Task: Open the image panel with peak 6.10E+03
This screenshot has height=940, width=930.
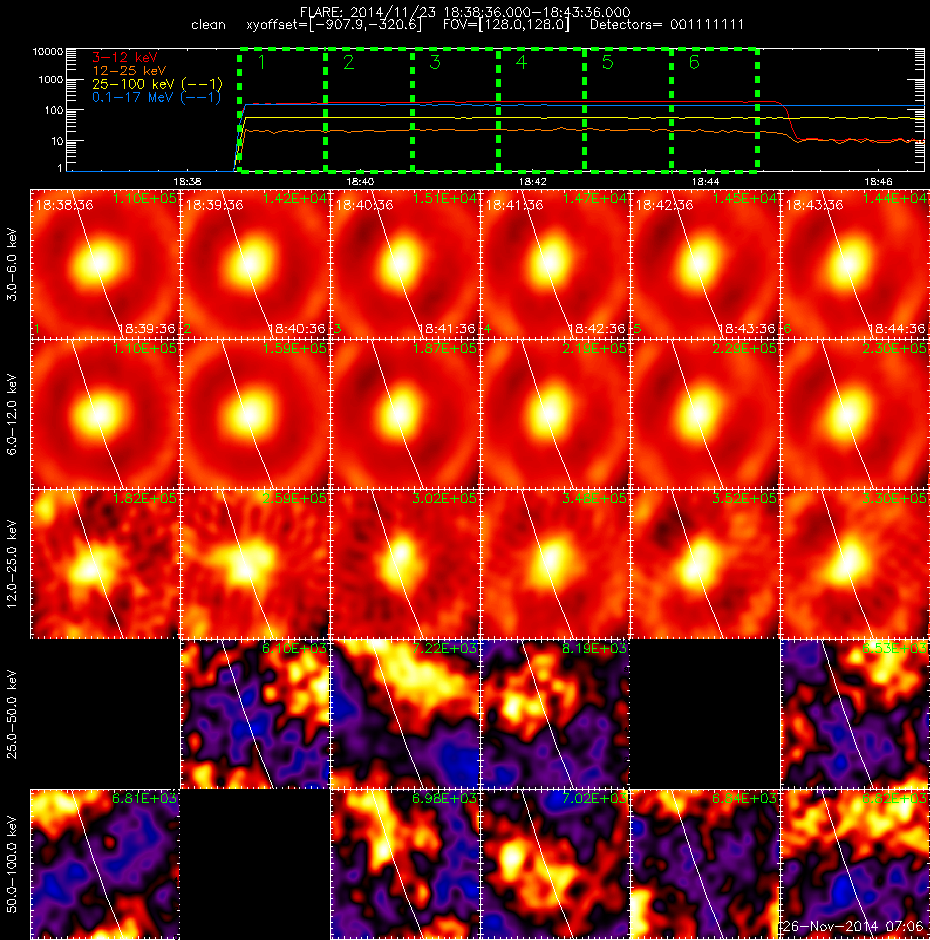Action: tap(255, 714)
